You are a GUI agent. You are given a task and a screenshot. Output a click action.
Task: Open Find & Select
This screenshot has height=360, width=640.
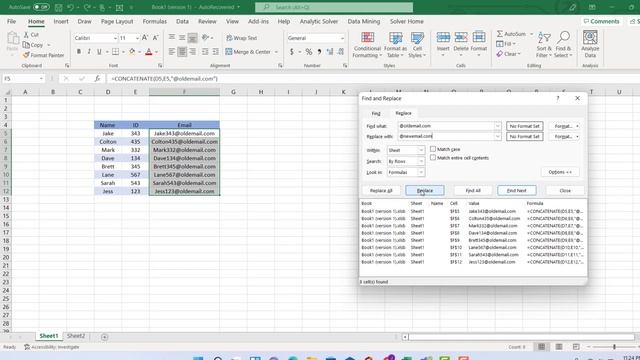pyautogui.click(x=563, y=45)
